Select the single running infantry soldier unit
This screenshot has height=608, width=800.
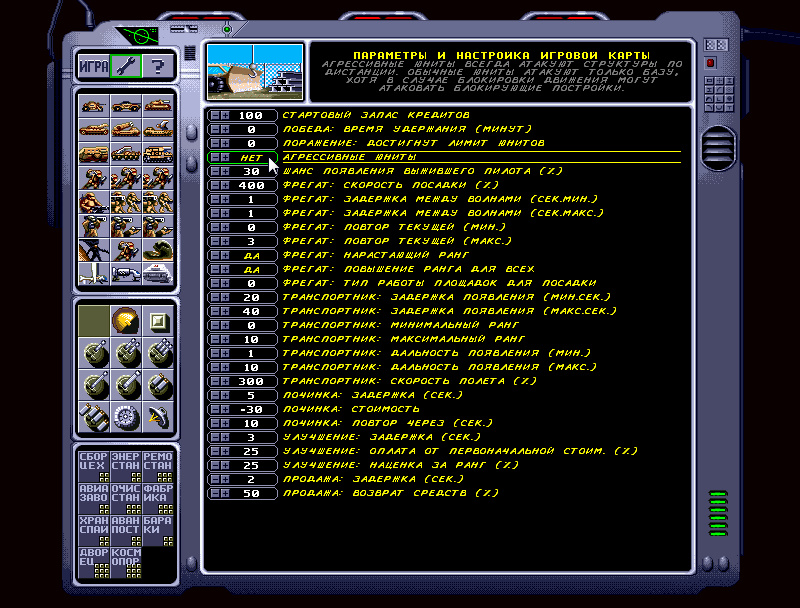click(x=94, y=178)
